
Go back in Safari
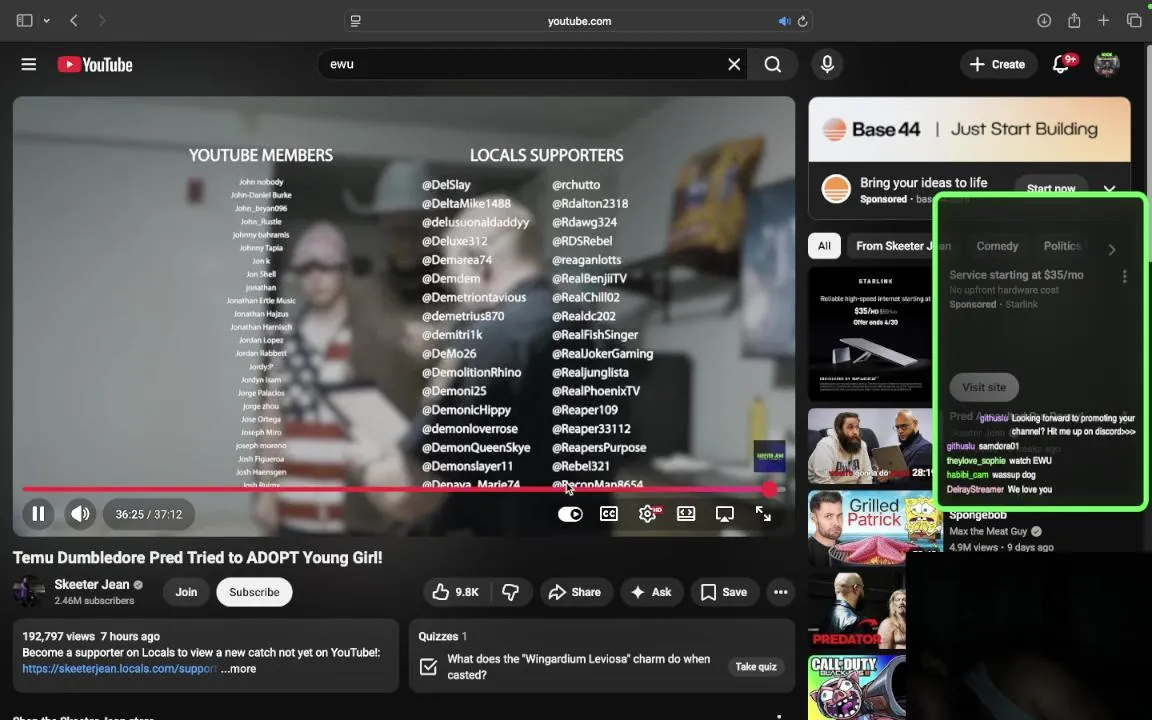point(73,21)
